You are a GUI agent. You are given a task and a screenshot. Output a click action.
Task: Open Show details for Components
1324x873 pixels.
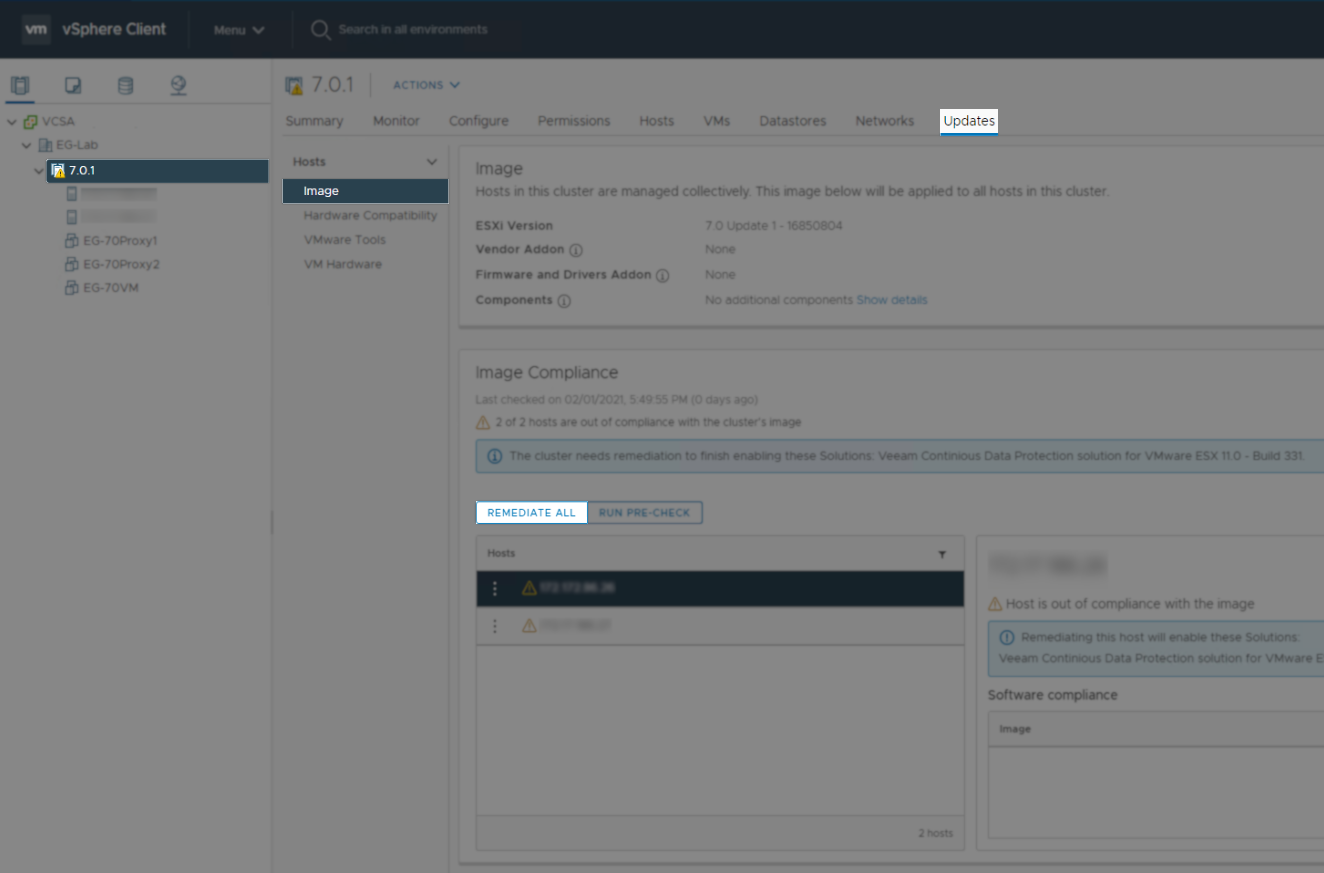pyautogui.click(x=891, y=300)
